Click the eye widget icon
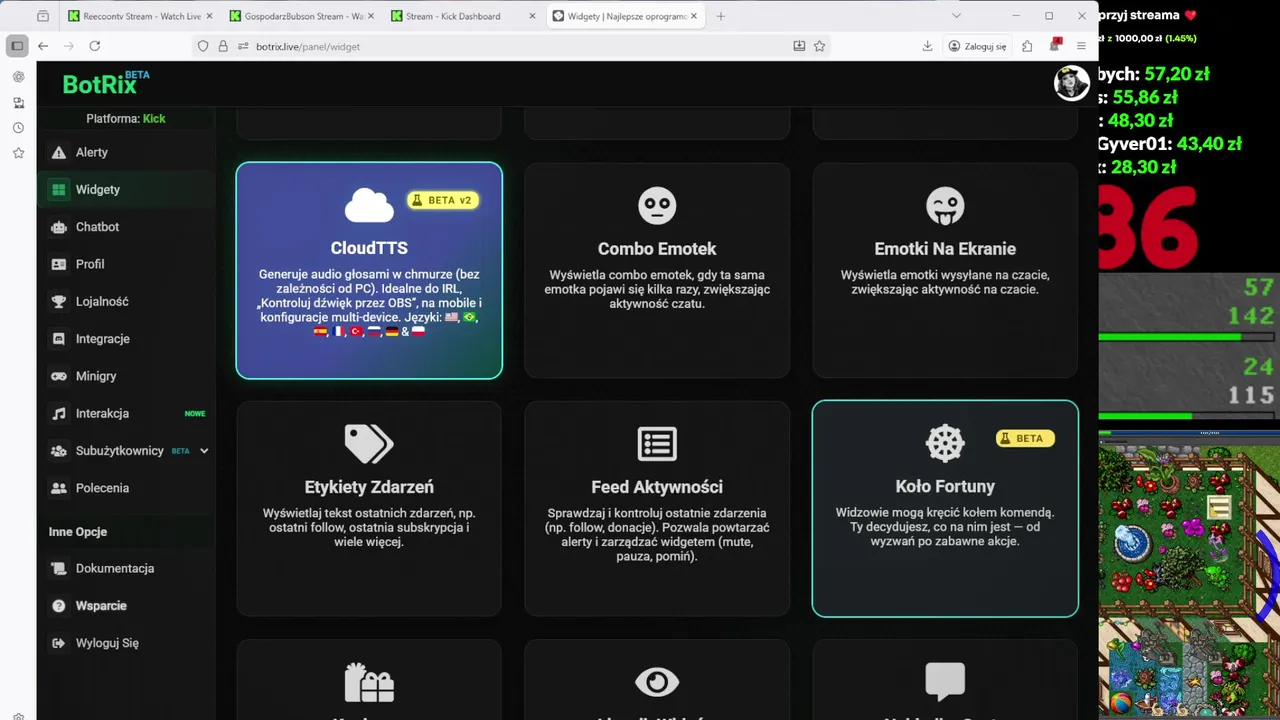 [657, 682]
